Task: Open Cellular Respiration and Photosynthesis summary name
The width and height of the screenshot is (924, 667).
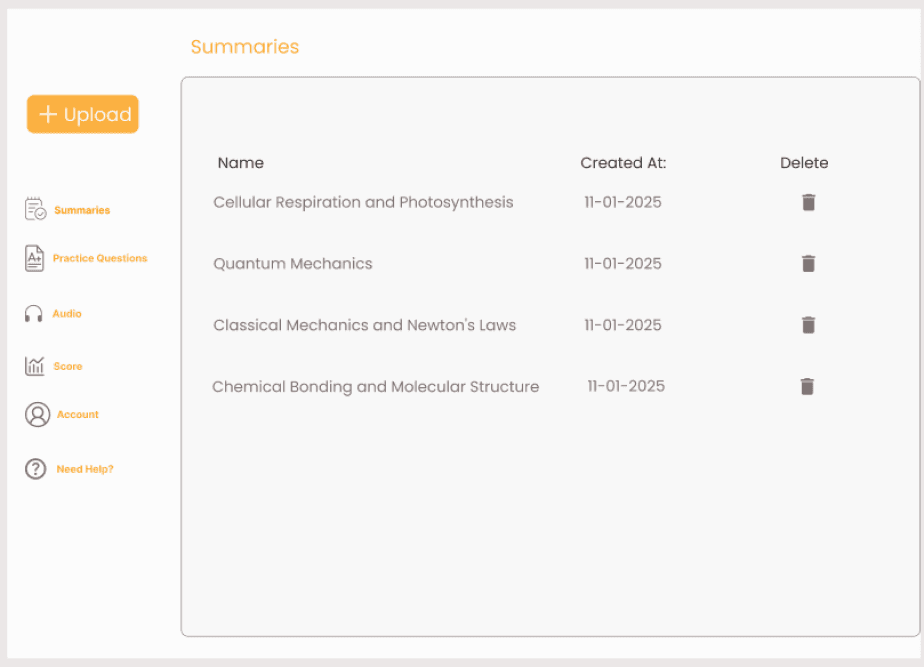Action: click(x=363, y=202)
